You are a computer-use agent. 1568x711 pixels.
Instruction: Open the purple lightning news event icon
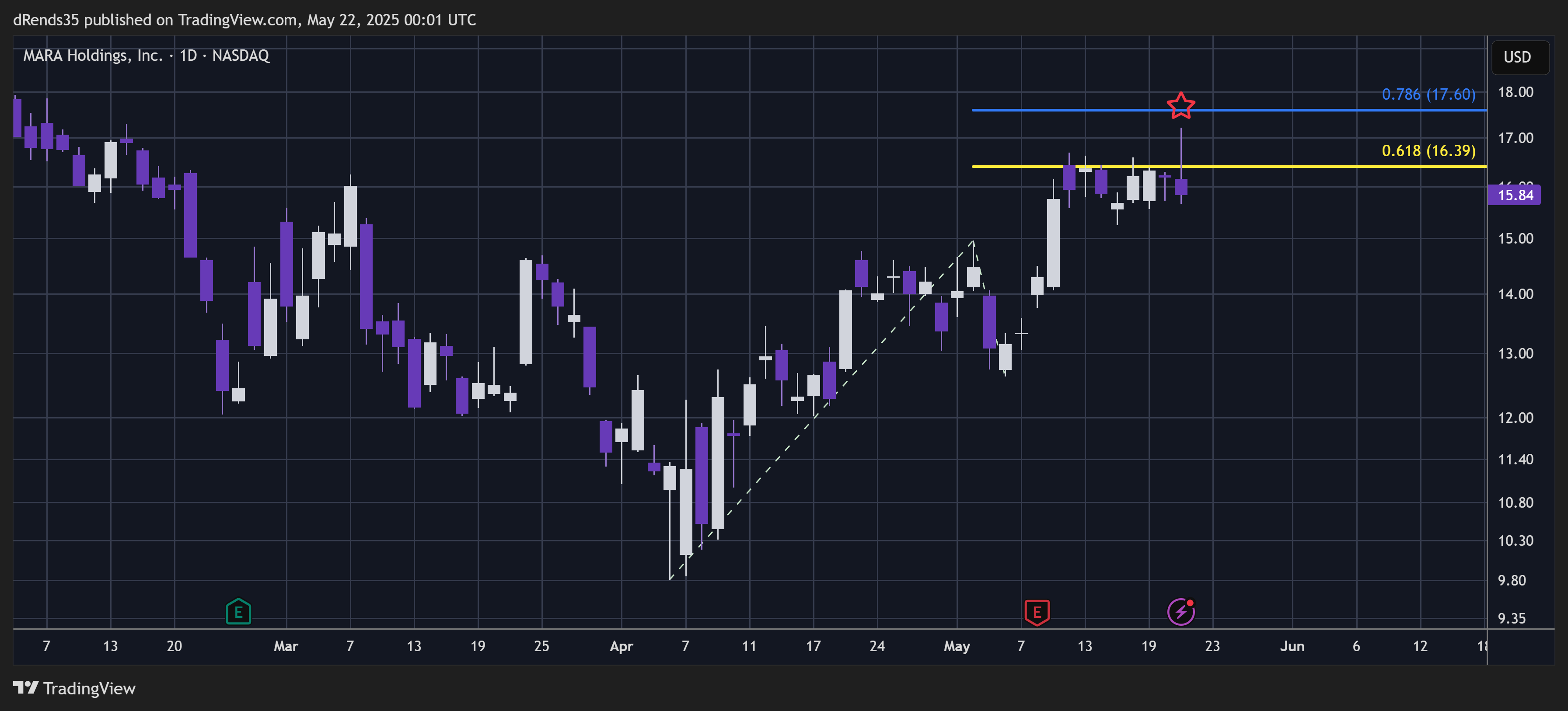[x=1181, y=612]
